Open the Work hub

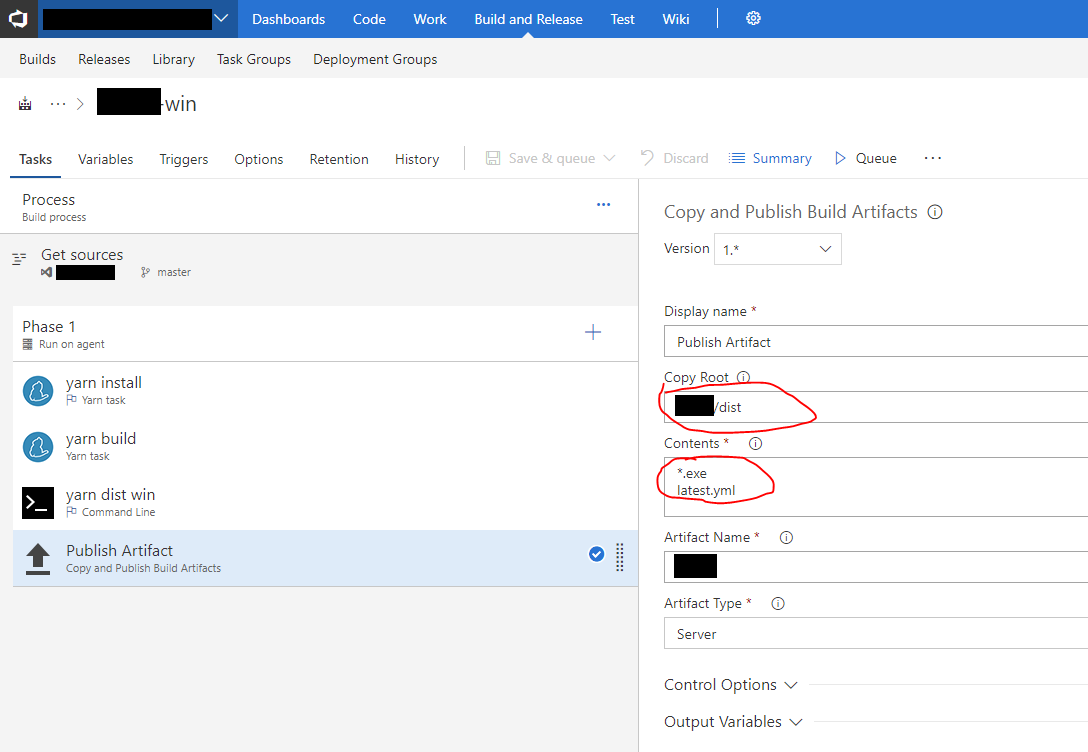(x=430, y=19)
